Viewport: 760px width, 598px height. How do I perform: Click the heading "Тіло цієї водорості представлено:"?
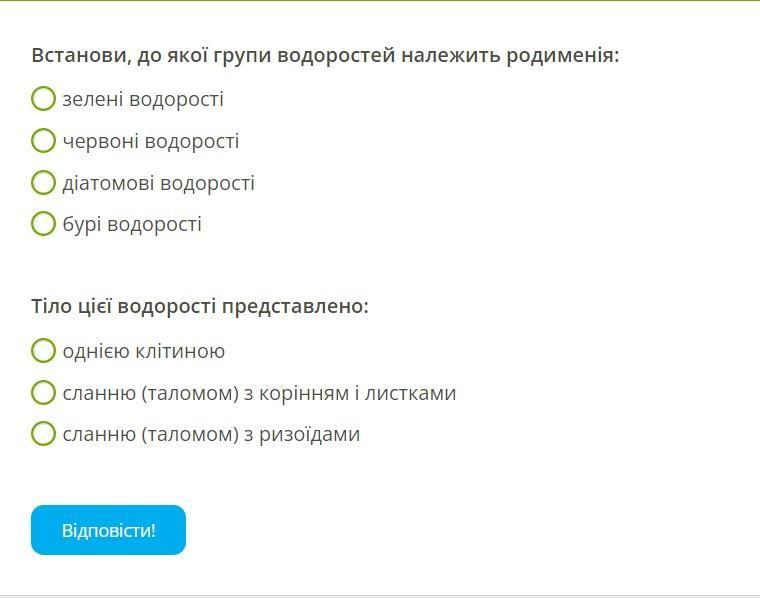click(x=200, y=306)
